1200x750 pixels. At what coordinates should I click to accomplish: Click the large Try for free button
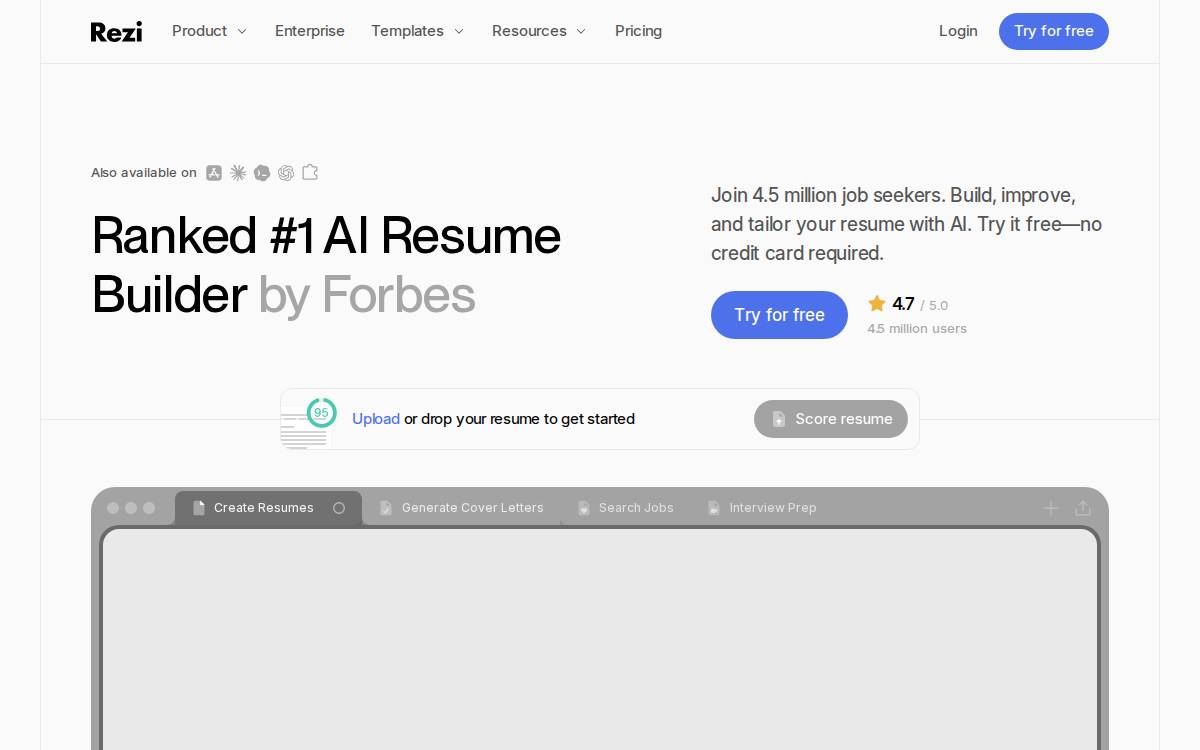[x=779, y=315]
